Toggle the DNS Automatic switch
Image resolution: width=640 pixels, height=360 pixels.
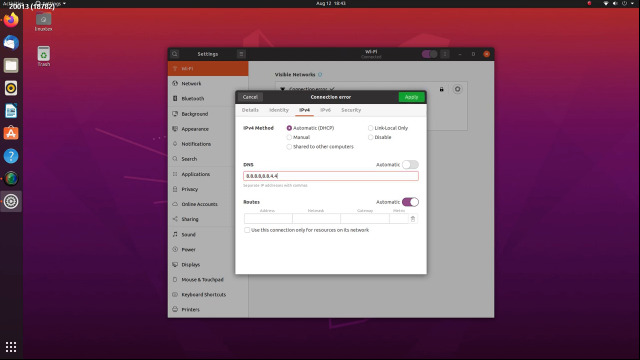410,164
